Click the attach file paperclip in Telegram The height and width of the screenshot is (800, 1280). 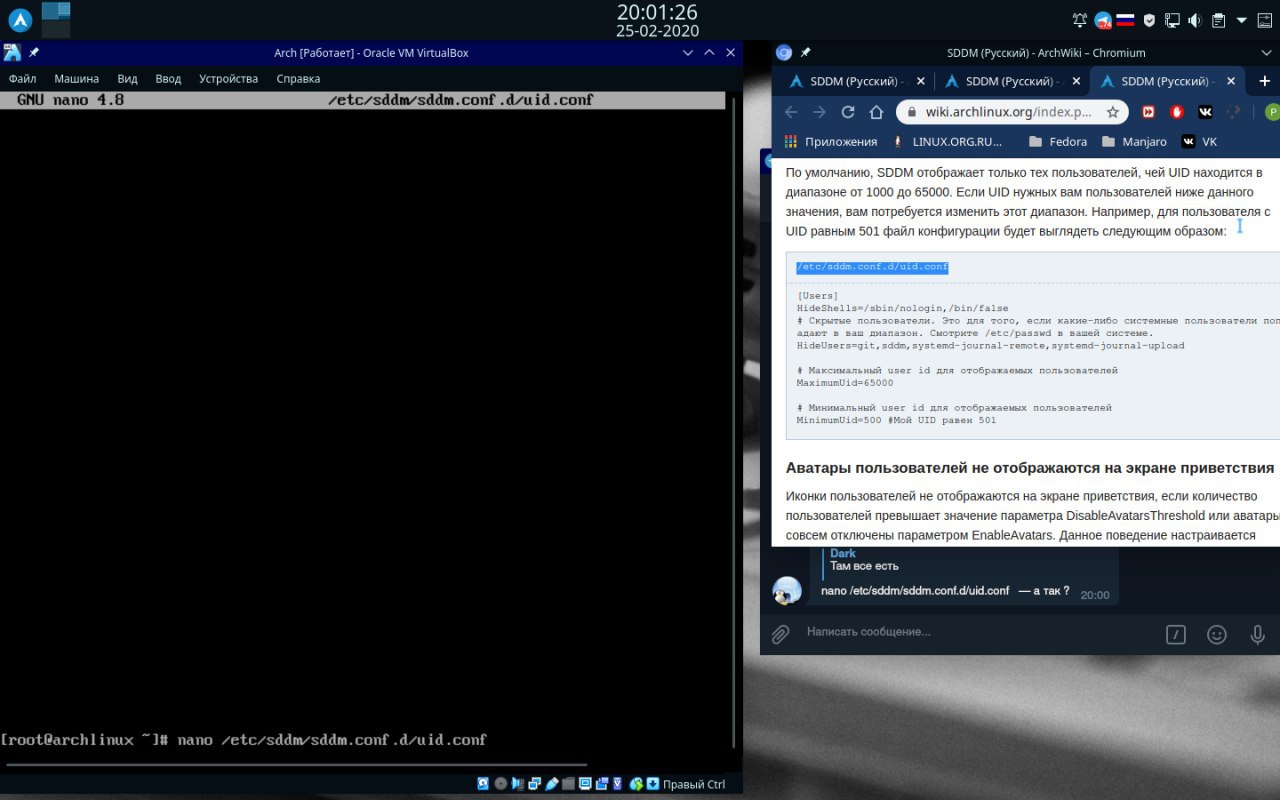coord(781,634)
